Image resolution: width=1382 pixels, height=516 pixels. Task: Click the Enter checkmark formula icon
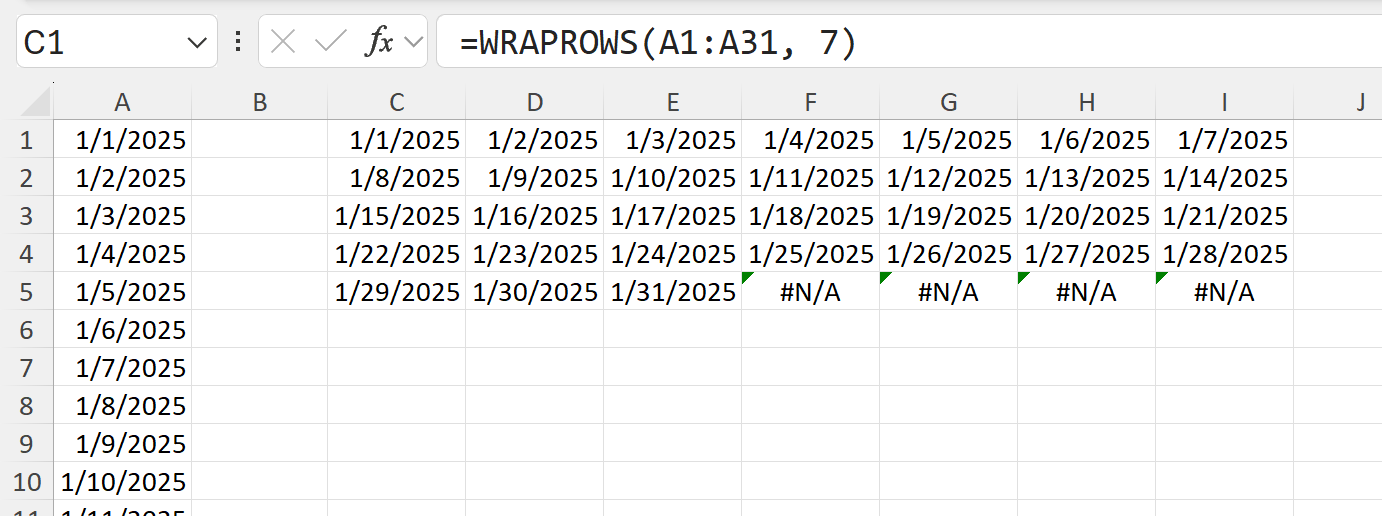pos(330,42)
